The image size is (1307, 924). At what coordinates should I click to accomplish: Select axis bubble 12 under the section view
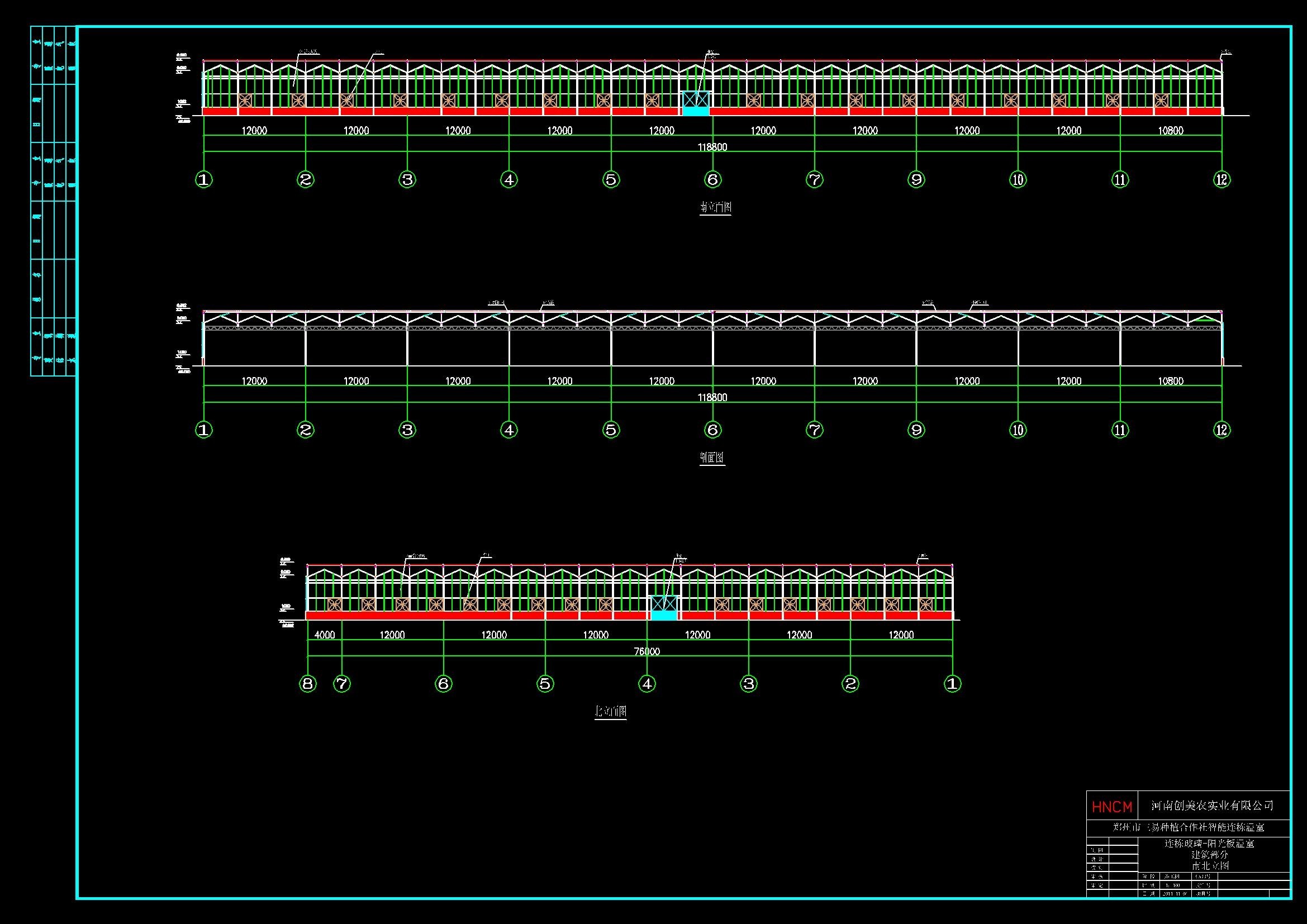click(1222, 430)
